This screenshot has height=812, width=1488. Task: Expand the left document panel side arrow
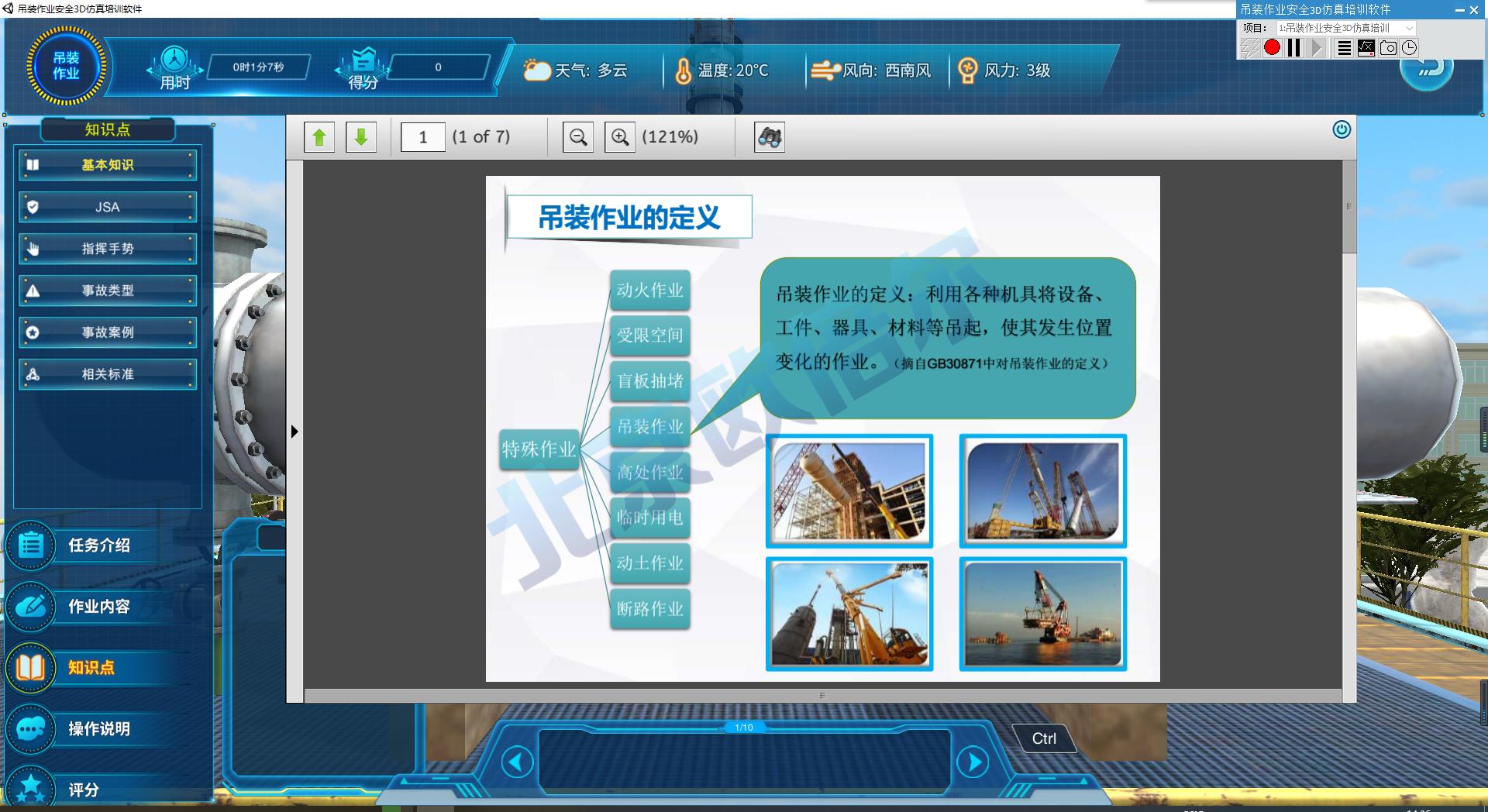294,432
